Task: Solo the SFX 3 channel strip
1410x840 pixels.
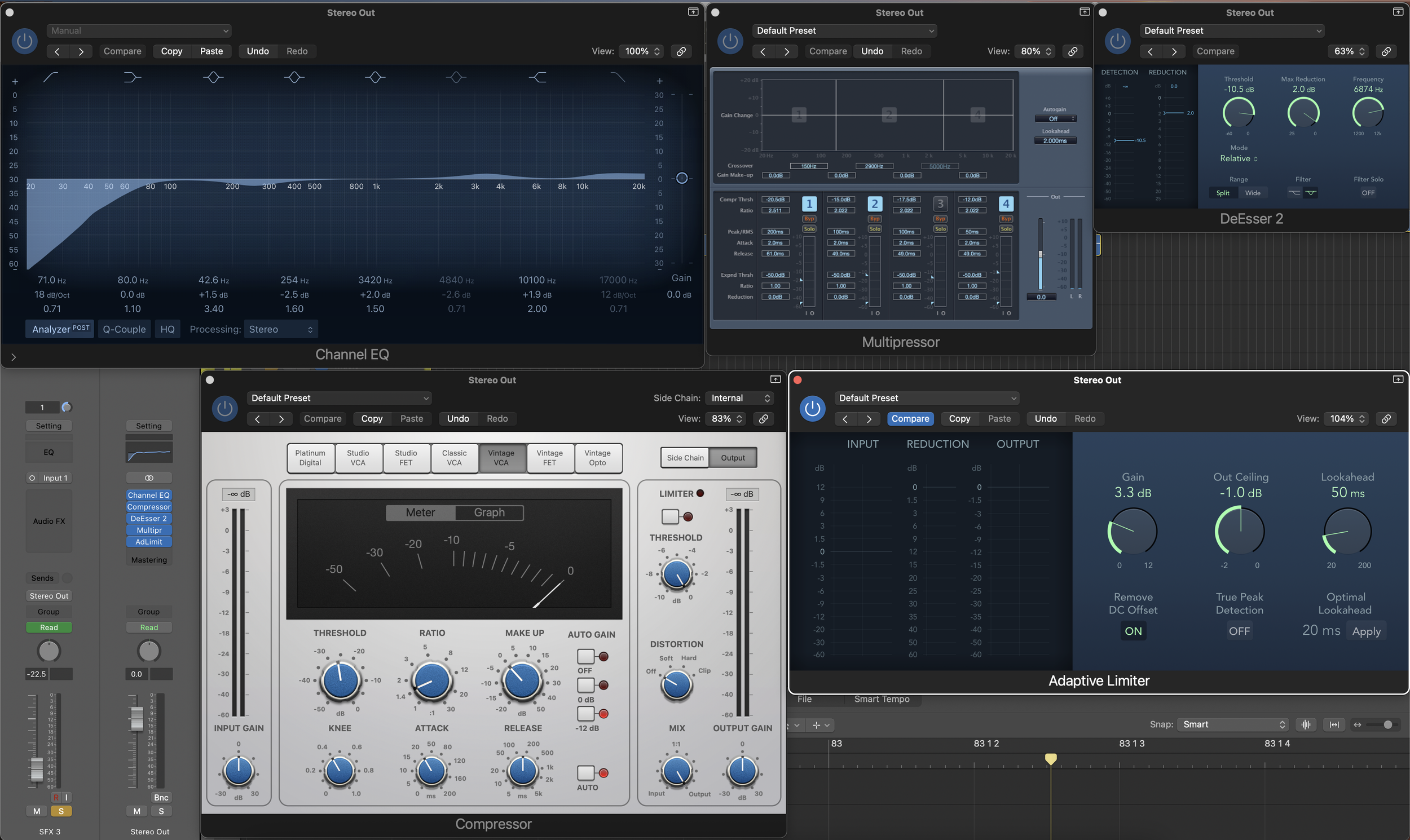Action: tap(61, 811)
